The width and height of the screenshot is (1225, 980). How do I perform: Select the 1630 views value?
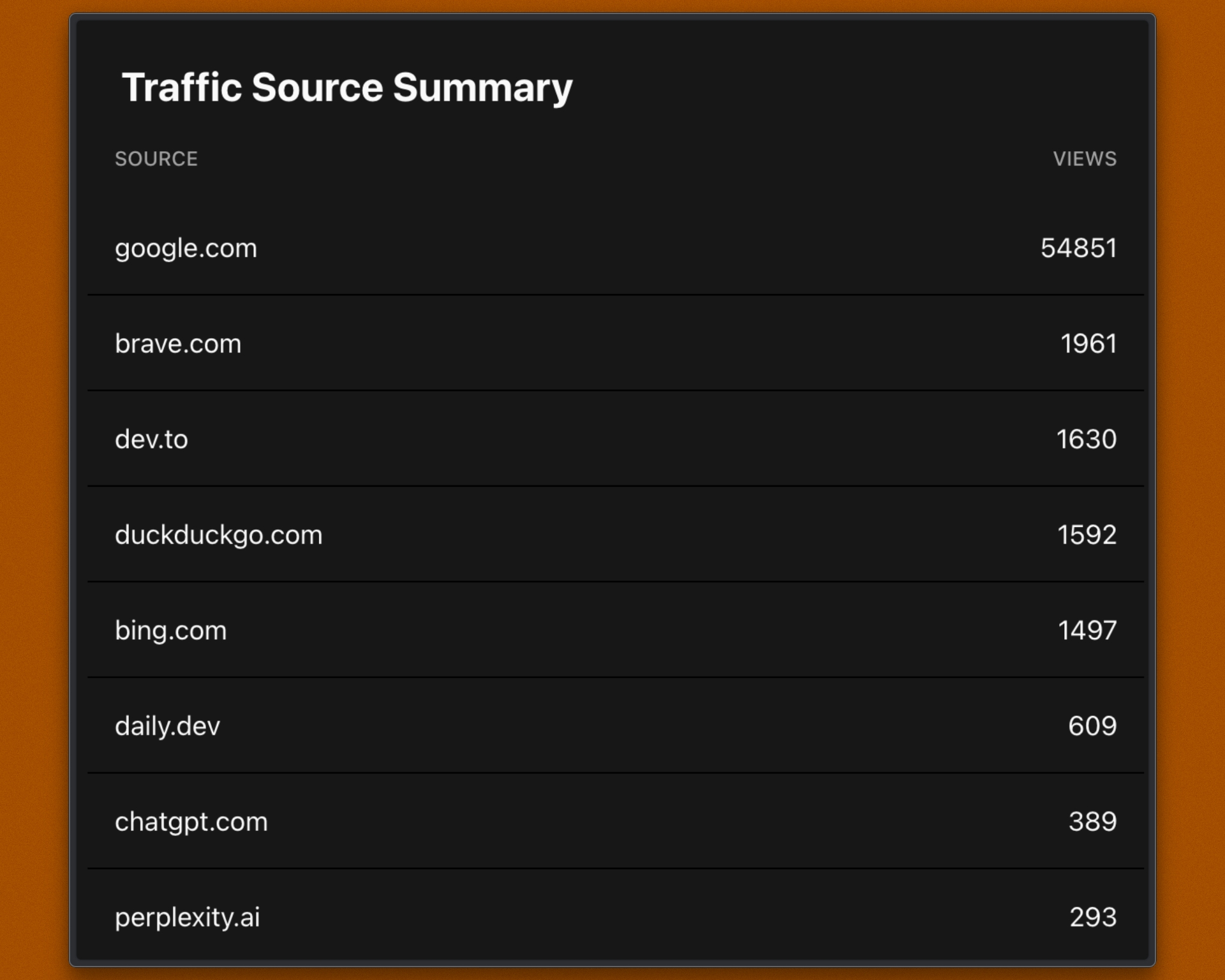1087,439
